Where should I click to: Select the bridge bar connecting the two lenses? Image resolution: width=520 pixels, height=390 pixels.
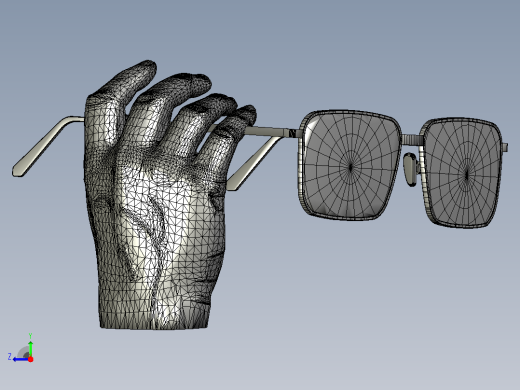(x=413, y=139)
